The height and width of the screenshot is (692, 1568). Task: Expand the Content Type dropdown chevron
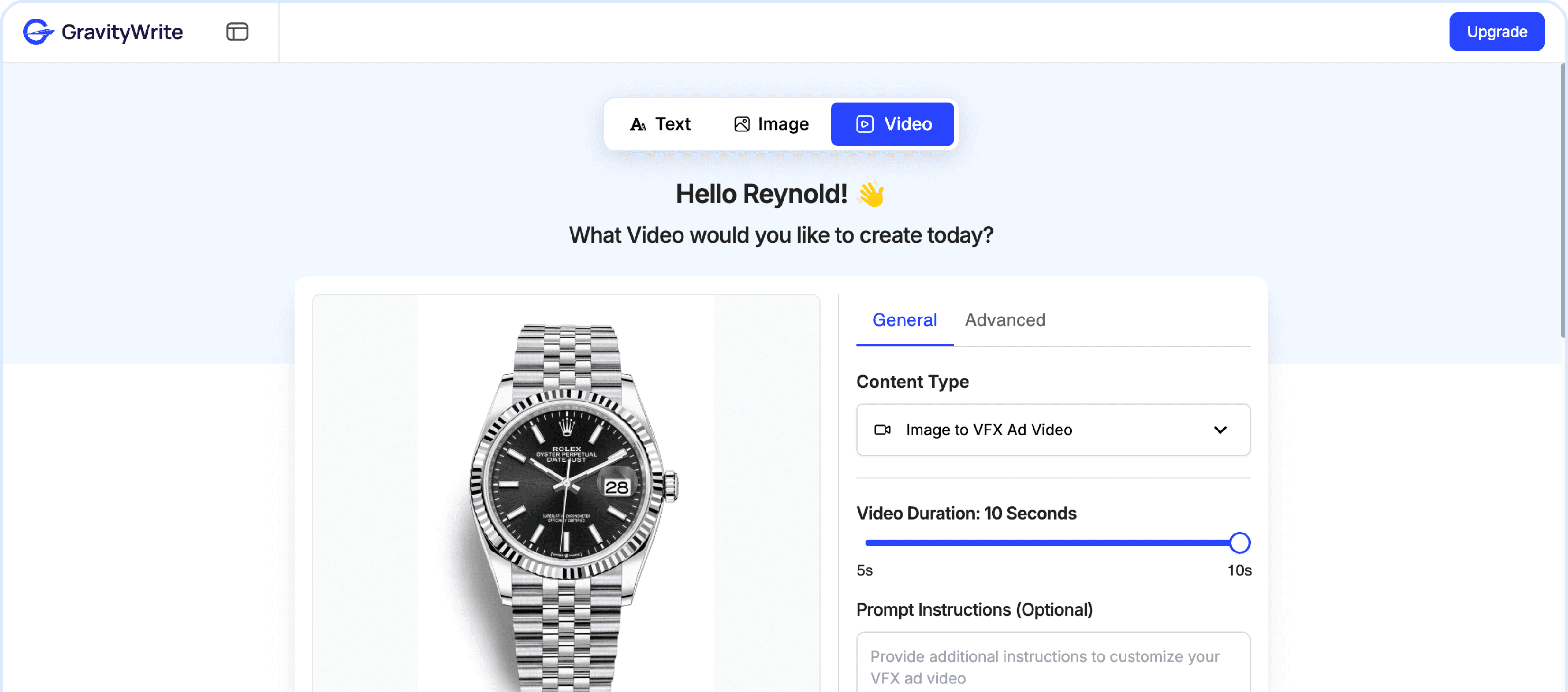click(1220, 430)
